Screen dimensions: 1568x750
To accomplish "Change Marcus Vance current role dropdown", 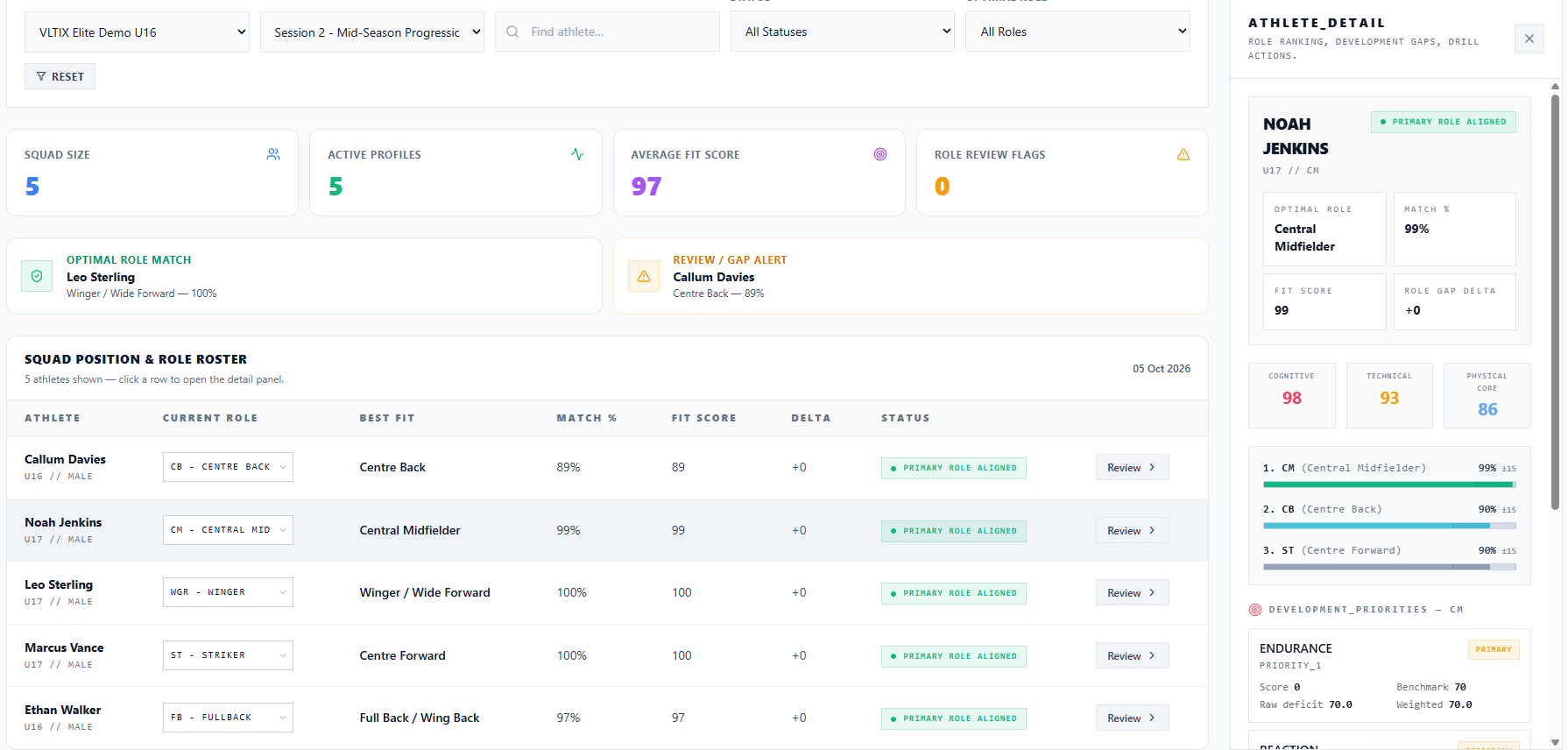I will 228,655.
